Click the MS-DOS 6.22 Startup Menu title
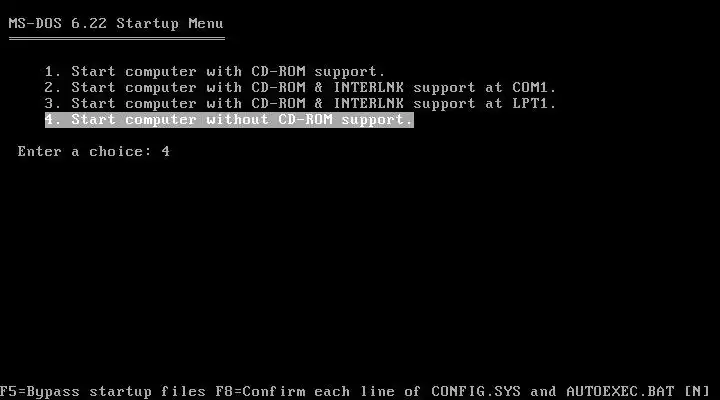Viewport: 720px width, 400px height. click(x=116, y=23)
